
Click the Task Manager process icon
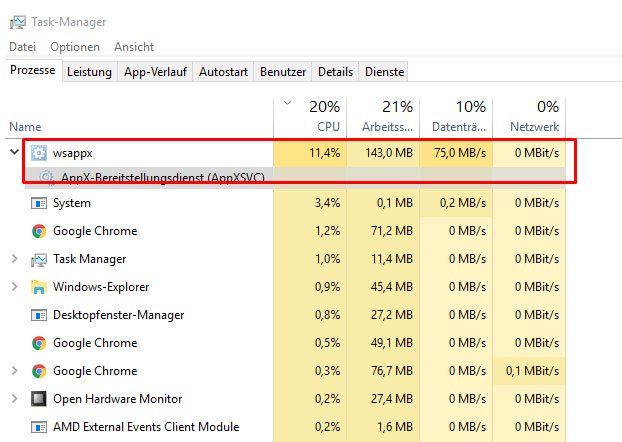tap(39, 259)
